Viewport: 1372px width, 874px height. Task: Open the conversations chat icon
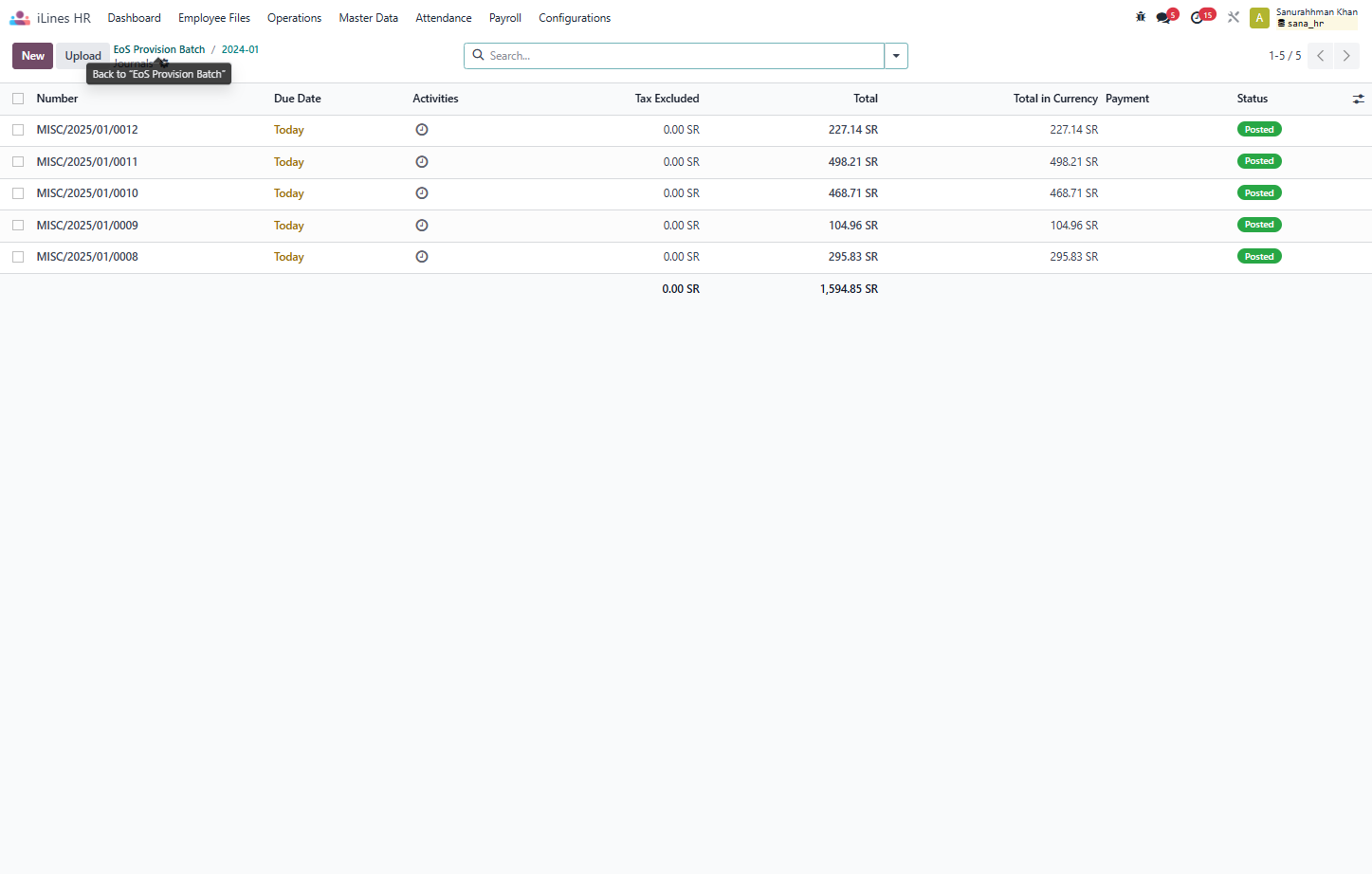pos(1163,18)
